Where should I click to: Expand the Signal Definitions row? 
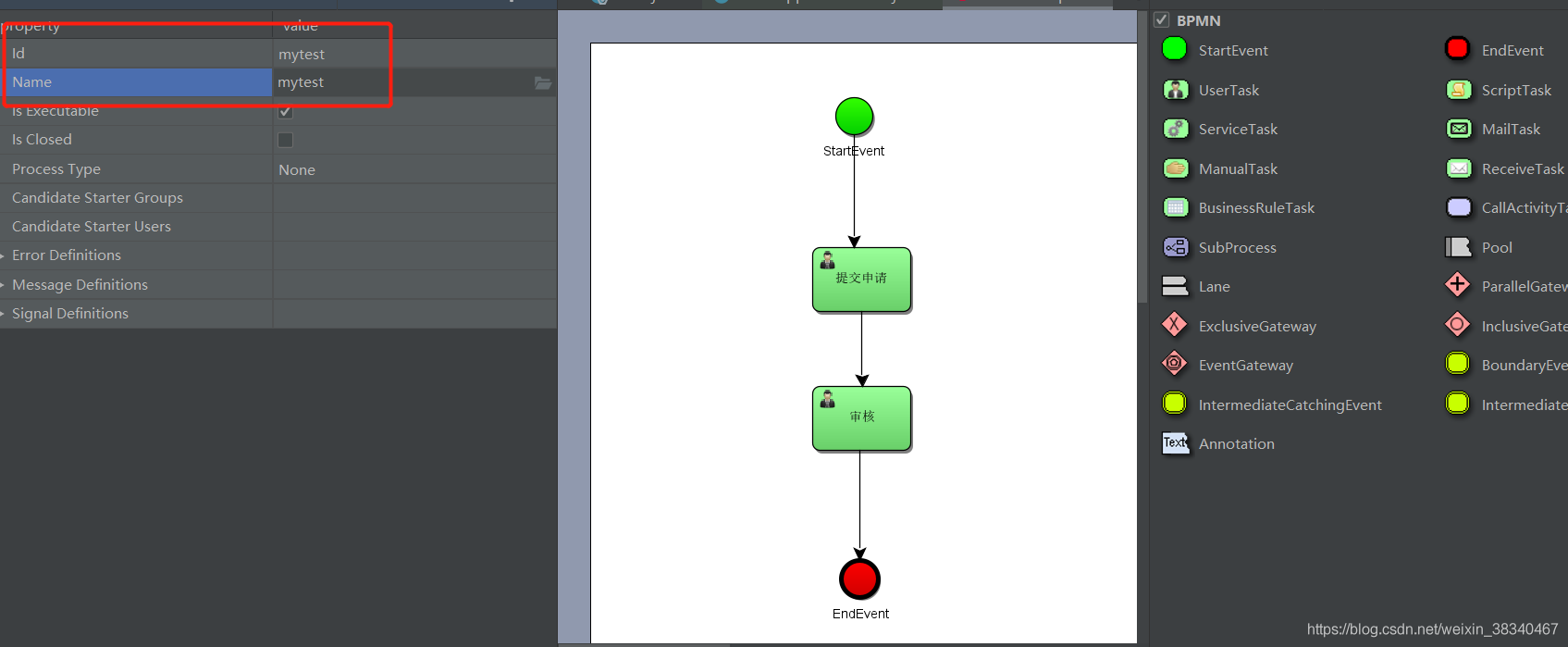pyautogui.click(x=3, y=314)
